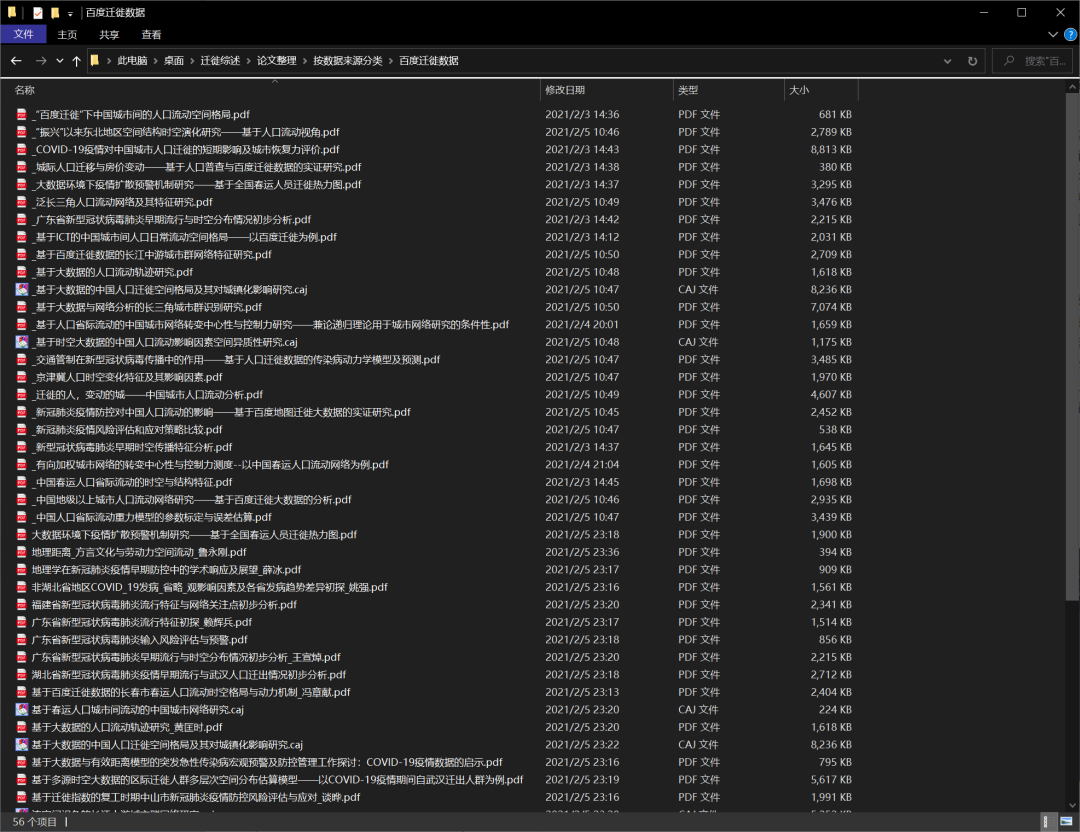Image resolution: width=1080 pixels, height=832 pixels.
Task: Select icon of 广东省新型冠状病毒肺炎输入风险评估与预警.pdf
Action: [22, 639]
